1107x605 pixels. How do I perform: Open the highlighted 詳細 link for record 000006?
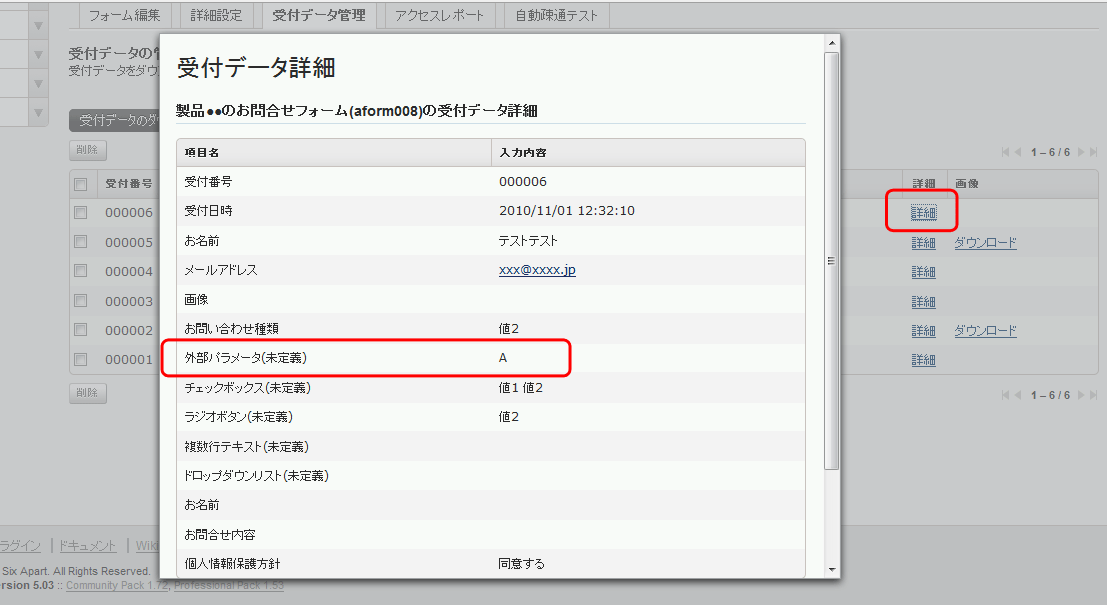point(923,212)
